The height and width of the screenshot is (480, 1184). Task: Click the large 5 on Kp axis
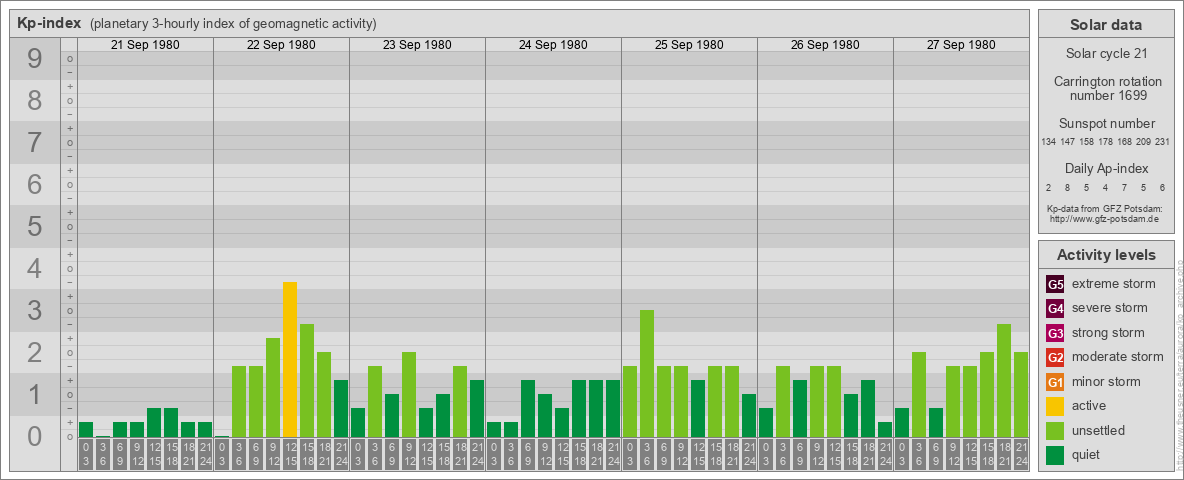point(35,226)
